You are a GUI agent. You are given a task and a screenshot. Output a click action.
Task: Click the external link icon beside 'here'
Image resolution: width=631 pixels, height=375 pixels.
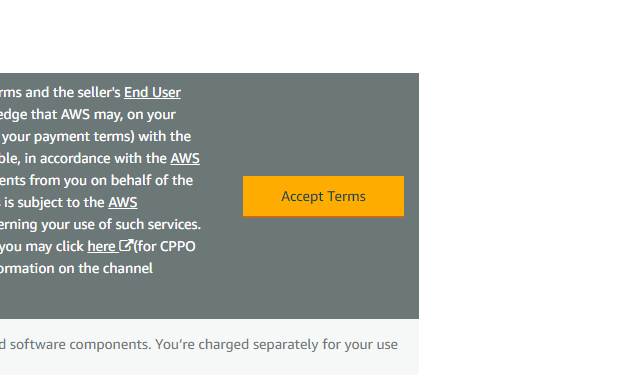coord(126,245)
